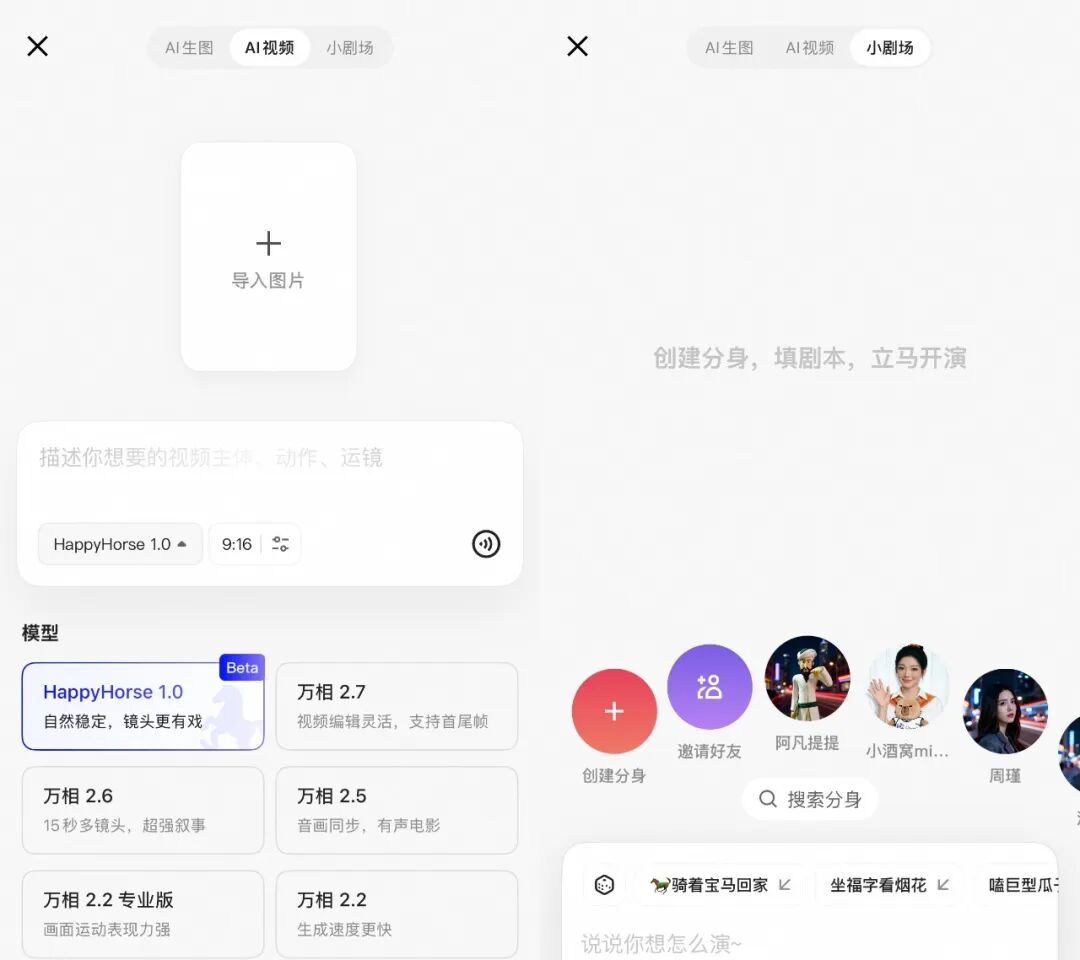Open video settings sliders icon
Image resolution: width=1080 pixels, height=960 pixels.
(281, 544)
